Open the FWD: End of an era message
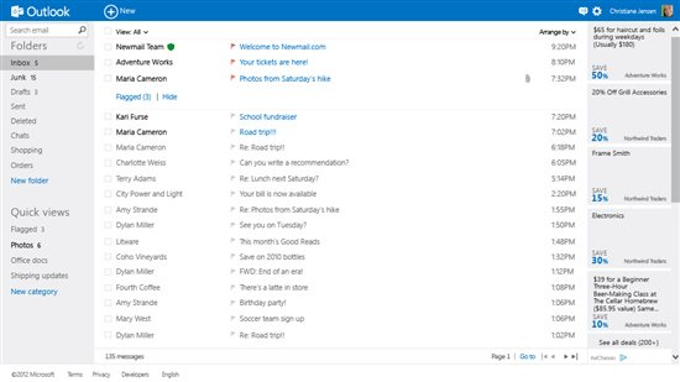Image resolution: width=680 pixels, height=382 pixels. click(x=271, y=271)
